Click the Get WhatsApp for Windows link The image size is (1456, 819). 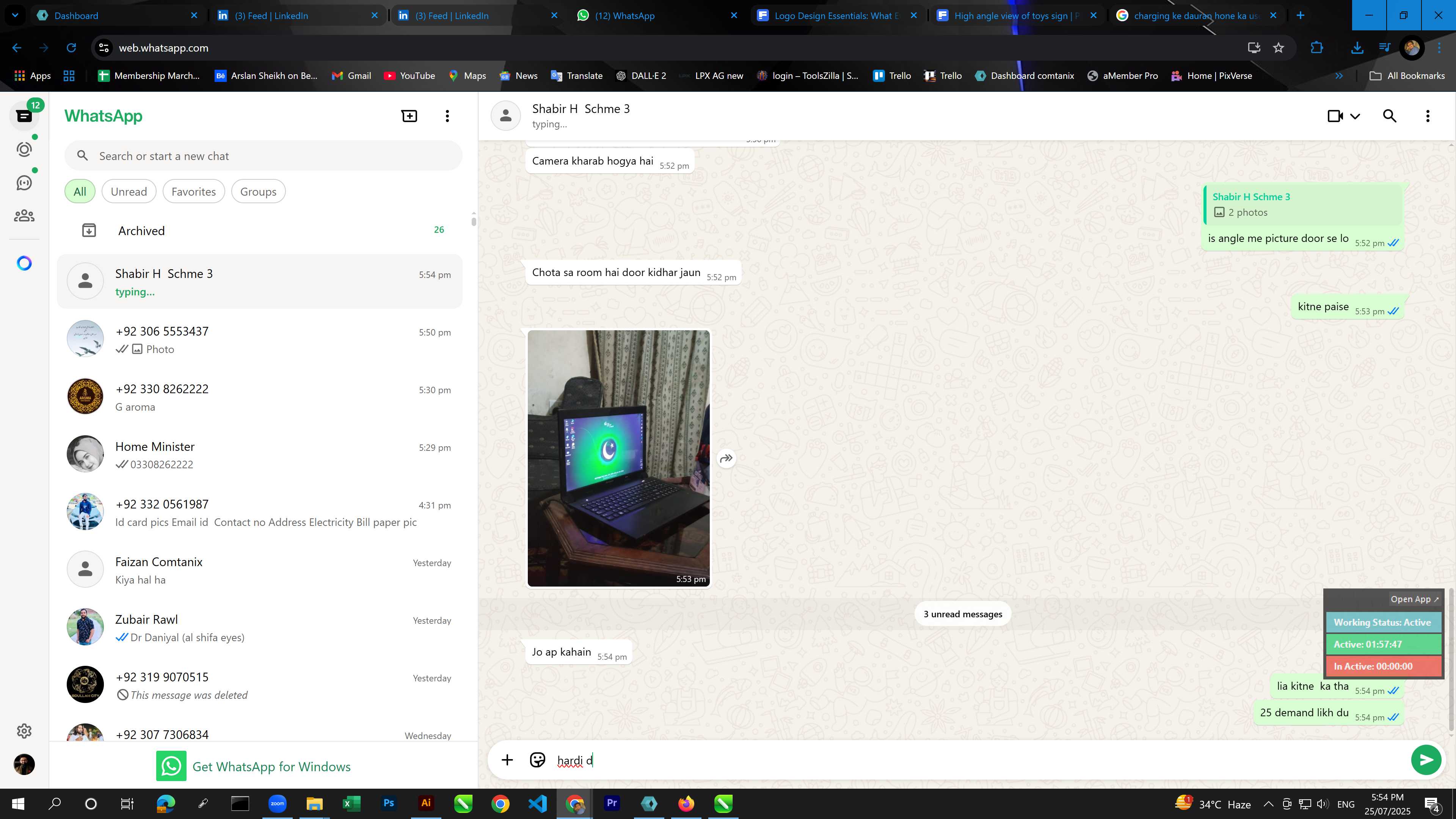click(x=253, y=766)
